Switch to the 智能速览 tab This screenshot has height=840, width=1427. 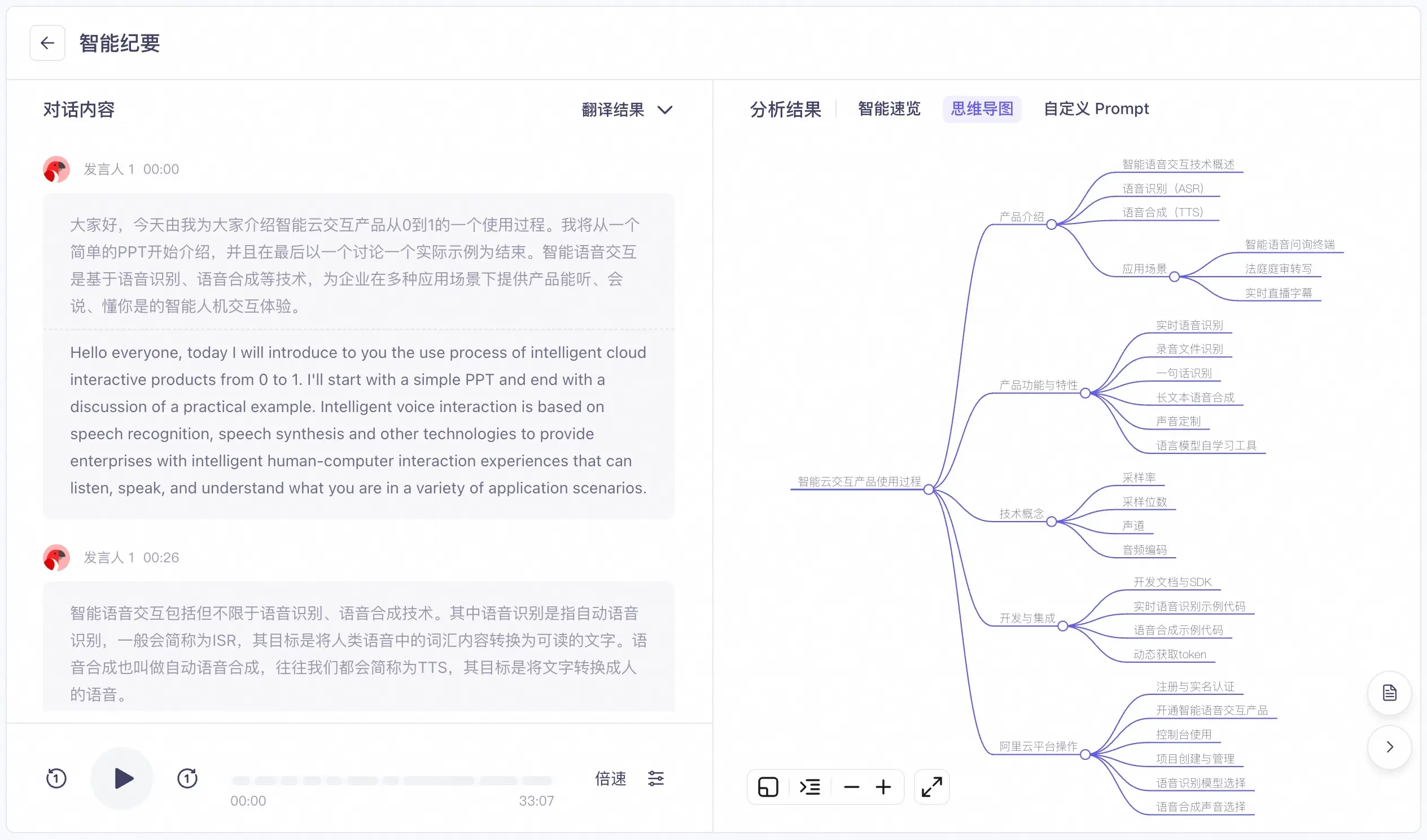[x=889, y=109]
